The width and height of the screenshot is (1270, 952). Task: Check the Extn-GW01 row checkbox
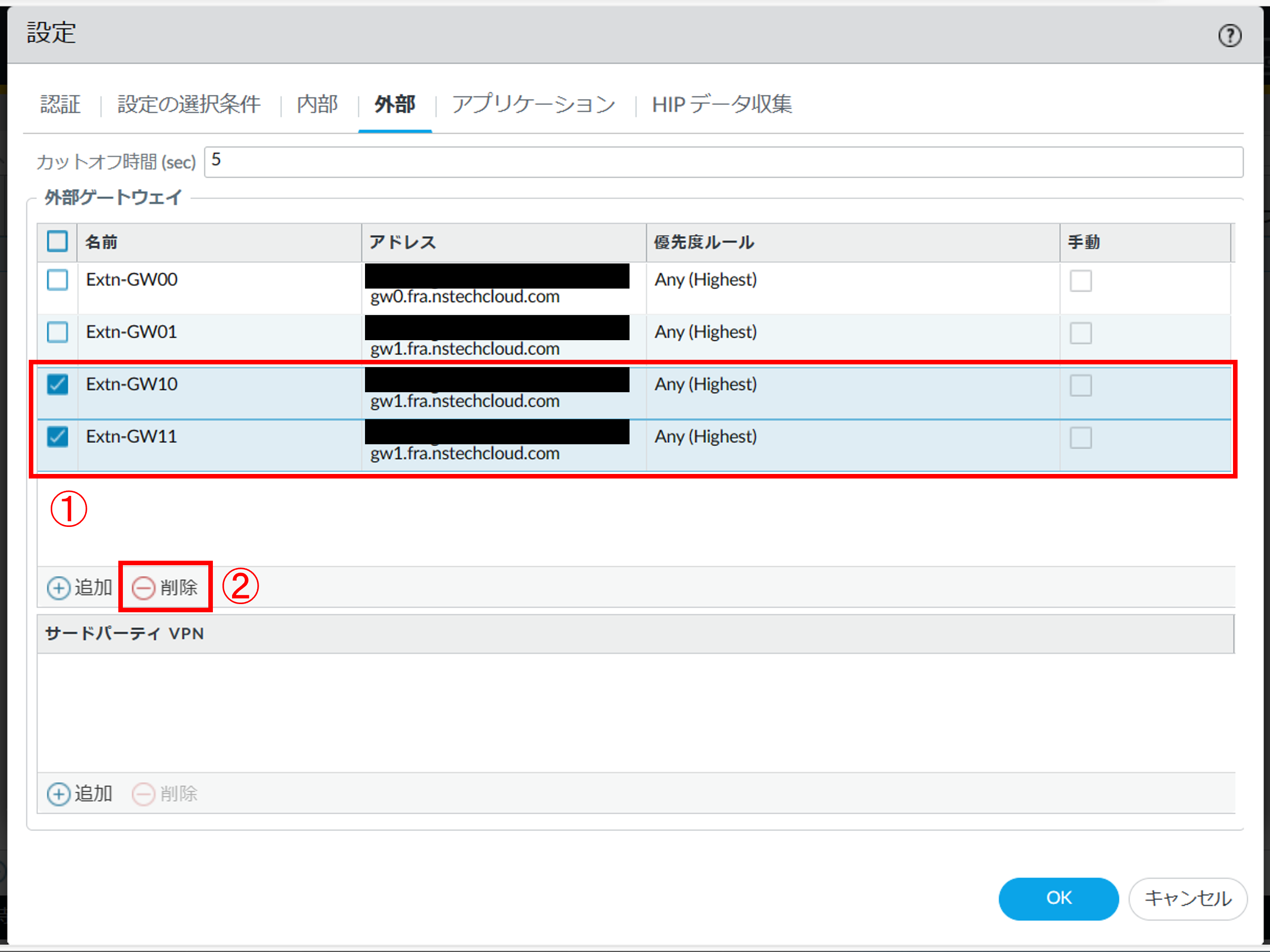[58, 332]
